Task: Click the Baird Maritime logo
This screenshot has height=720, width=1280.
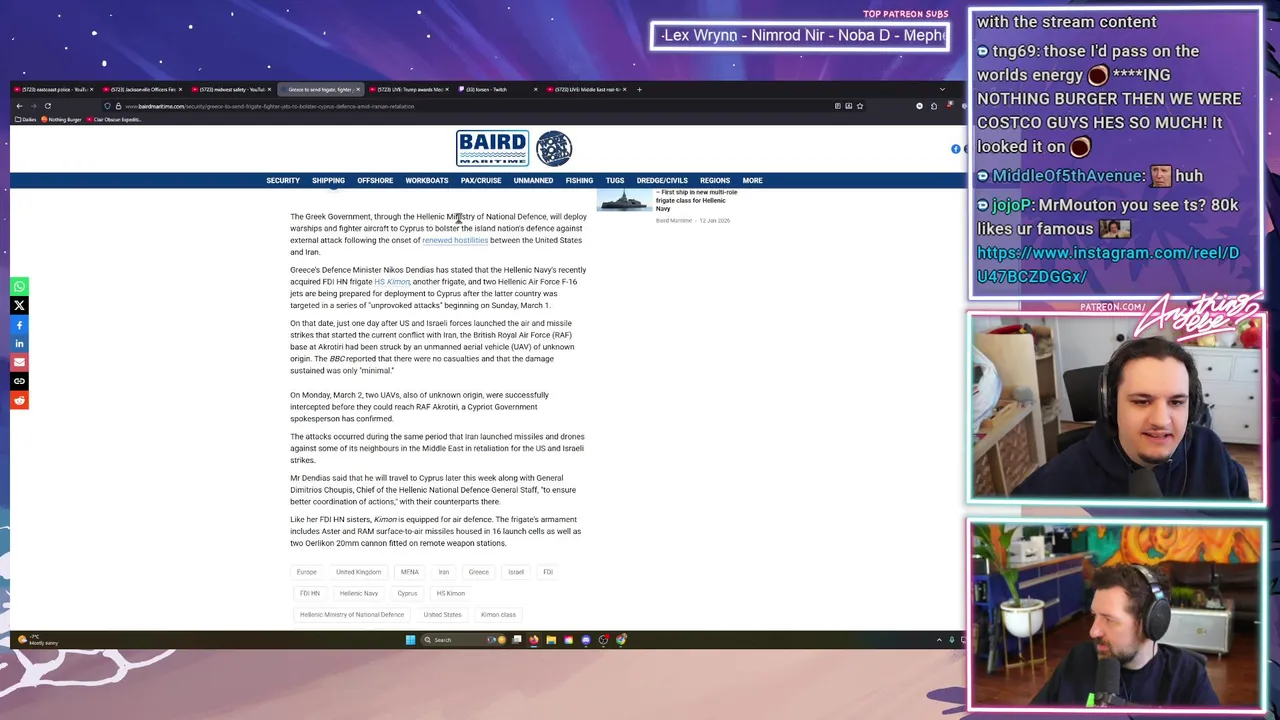Action: 492,148
